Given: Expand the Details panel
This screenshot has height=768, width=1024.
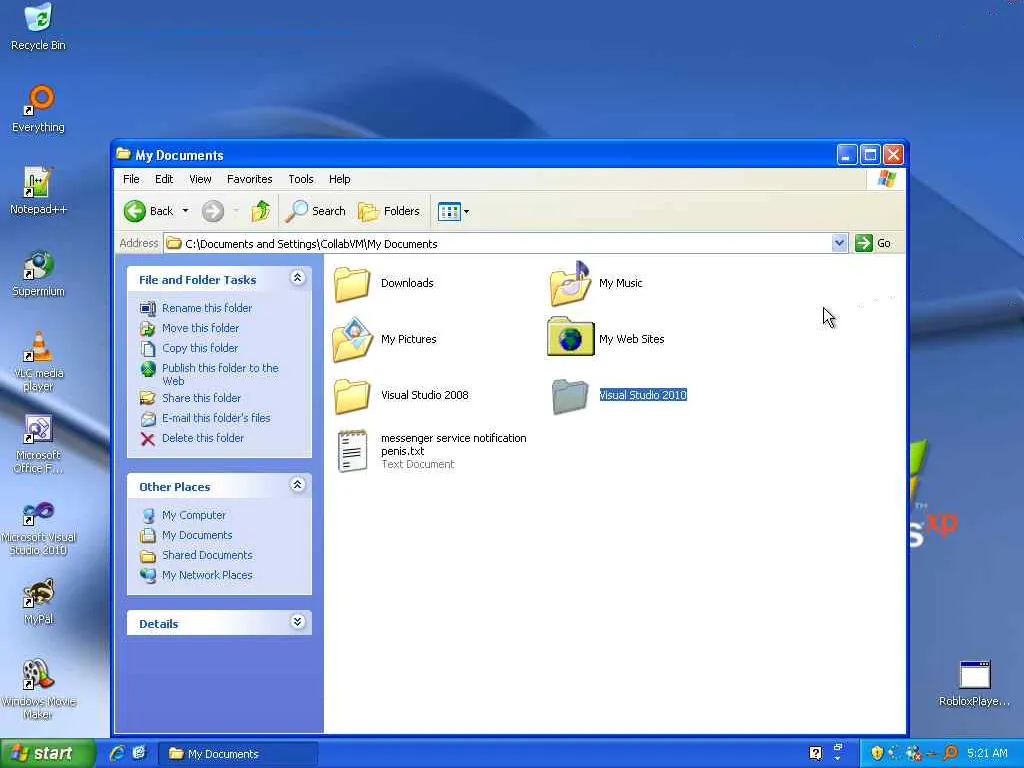Looking at the screenshot, I should point(298,622).
